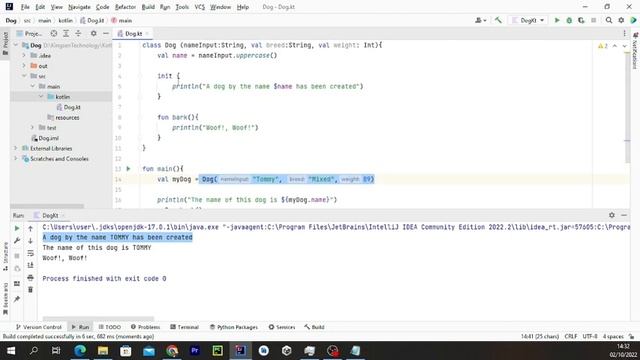Image resolution: width=640 pixels, height=360 pixels.
Task: Run with coverage icon in toolbar
Action: click(x=581, y=20)
